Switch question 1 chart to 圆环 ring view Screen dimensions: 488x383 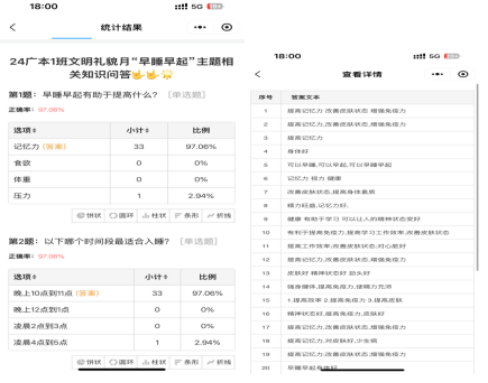click(121, 216)
